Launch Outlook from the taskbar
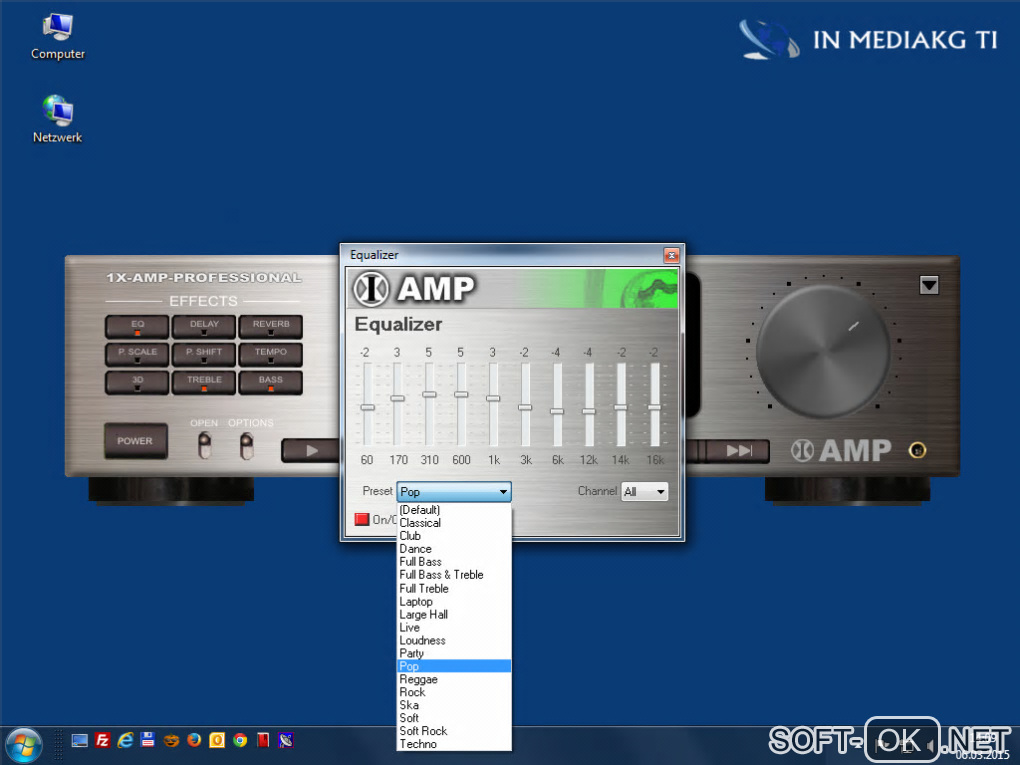The height and width of the screenshot is (765, 1020). coord(217,740)
